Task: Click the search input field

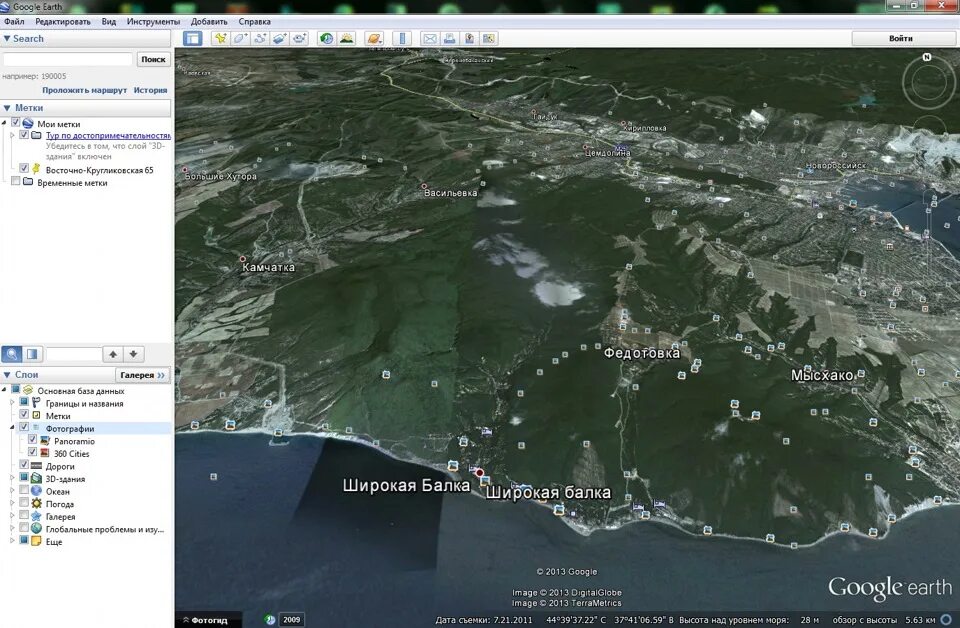Action: click(x=67, y=59)
